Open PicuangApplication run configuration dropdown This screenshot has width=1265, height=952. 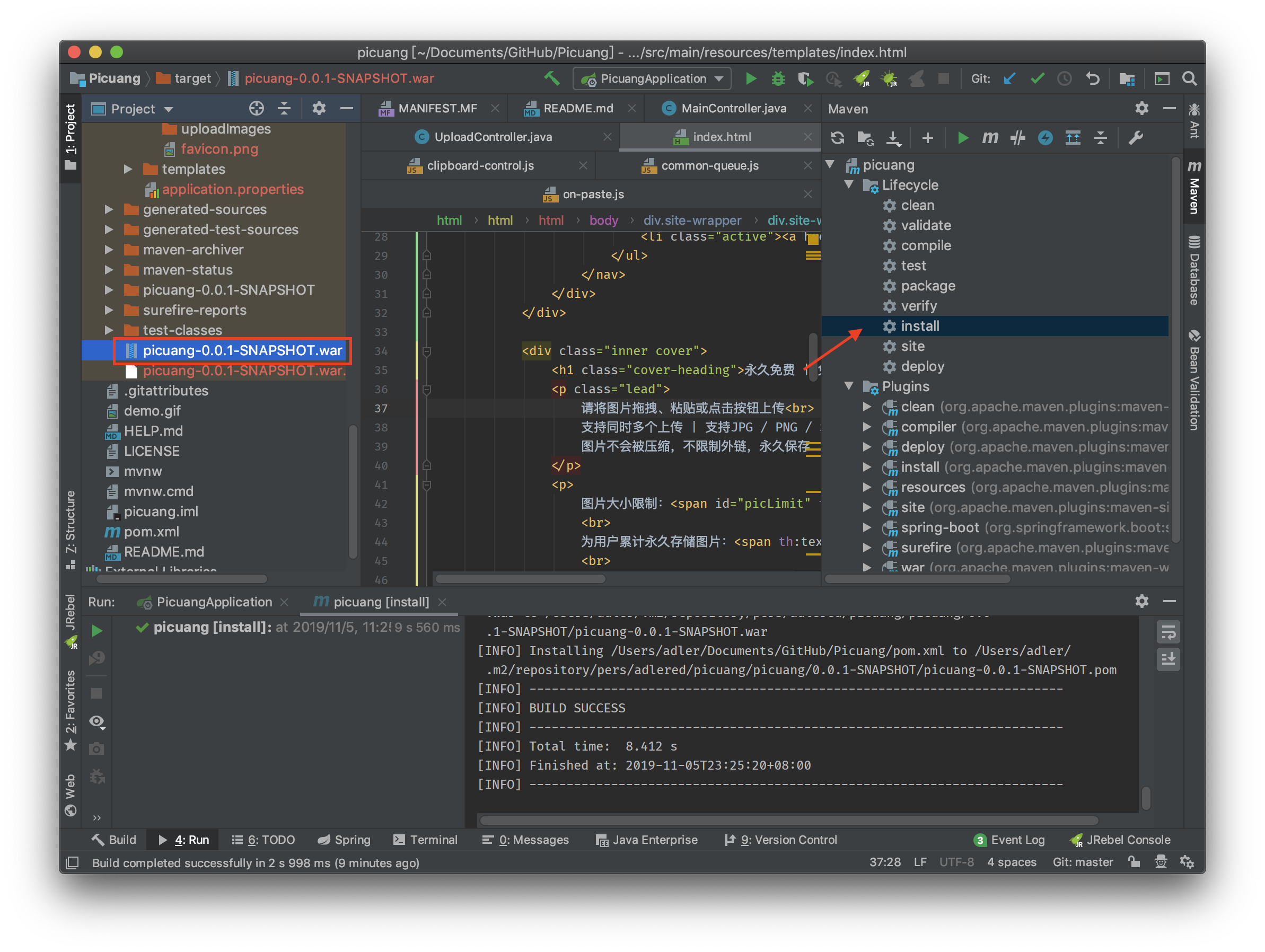pos(652,78)
